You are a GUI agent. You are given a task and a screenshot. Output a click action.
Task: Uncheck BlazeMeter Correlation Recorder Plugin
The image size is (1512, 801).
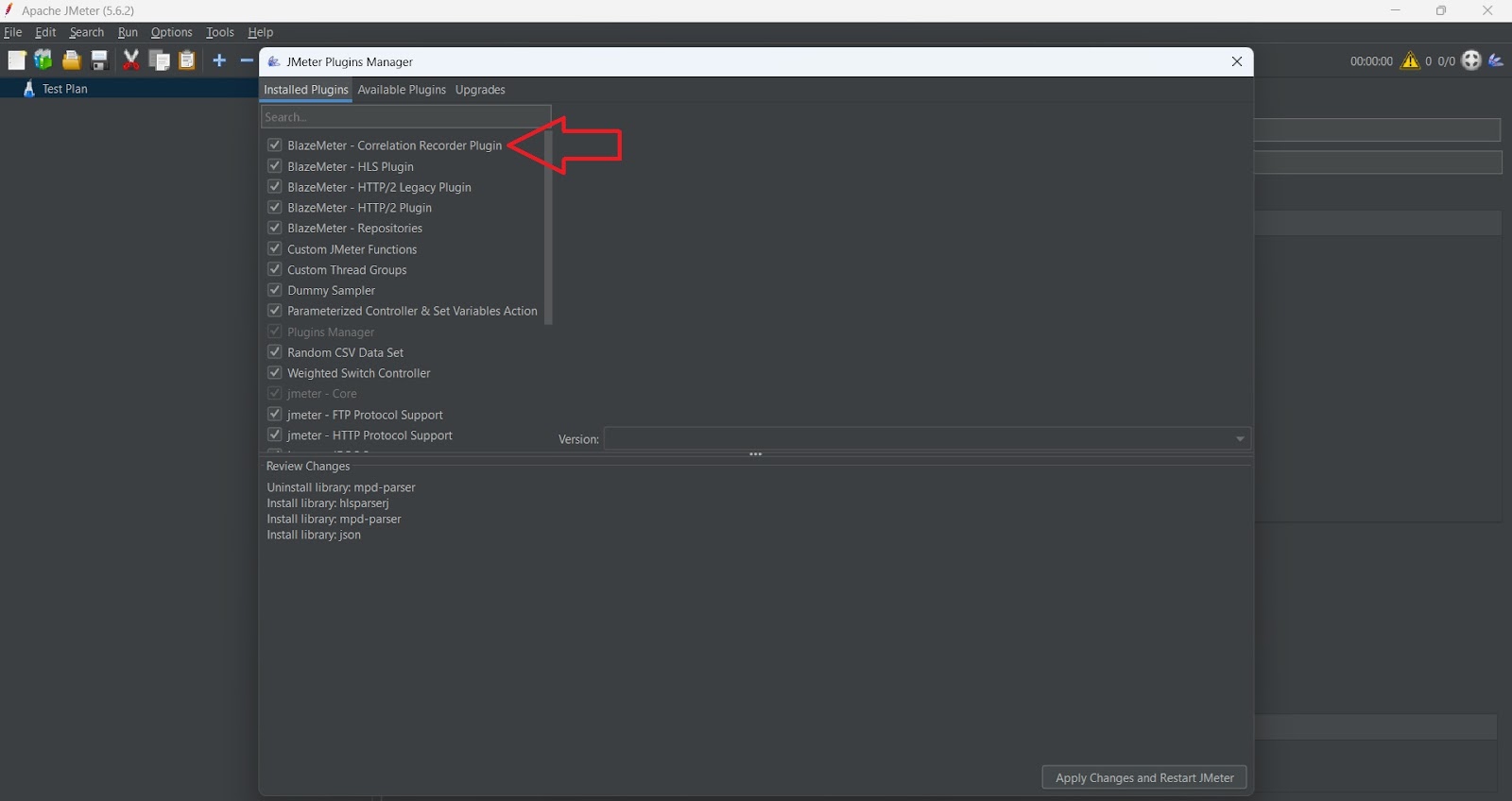coord(275,145)
